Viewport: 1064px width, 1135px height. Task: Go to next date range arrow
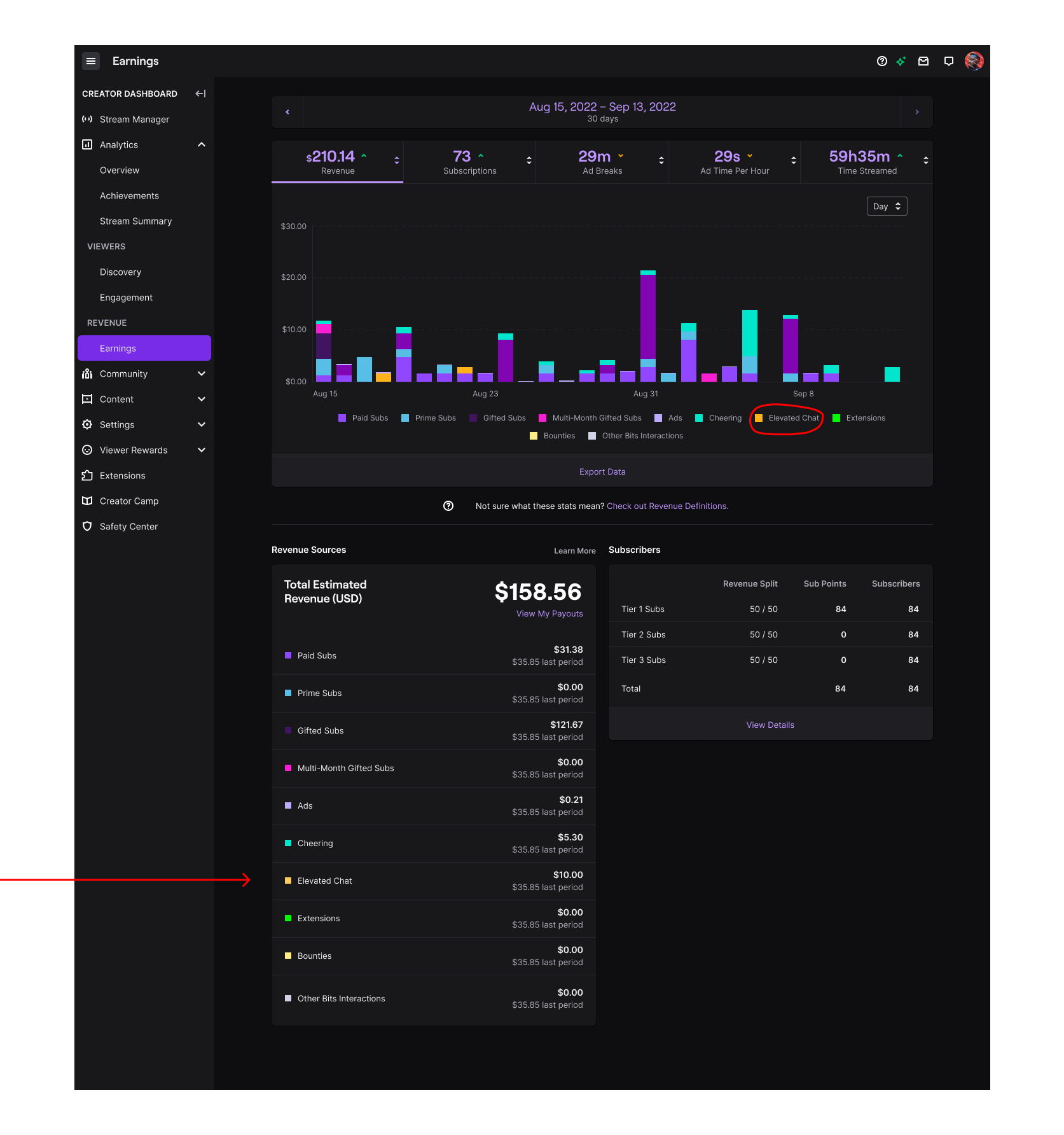[x=917, y=112]
